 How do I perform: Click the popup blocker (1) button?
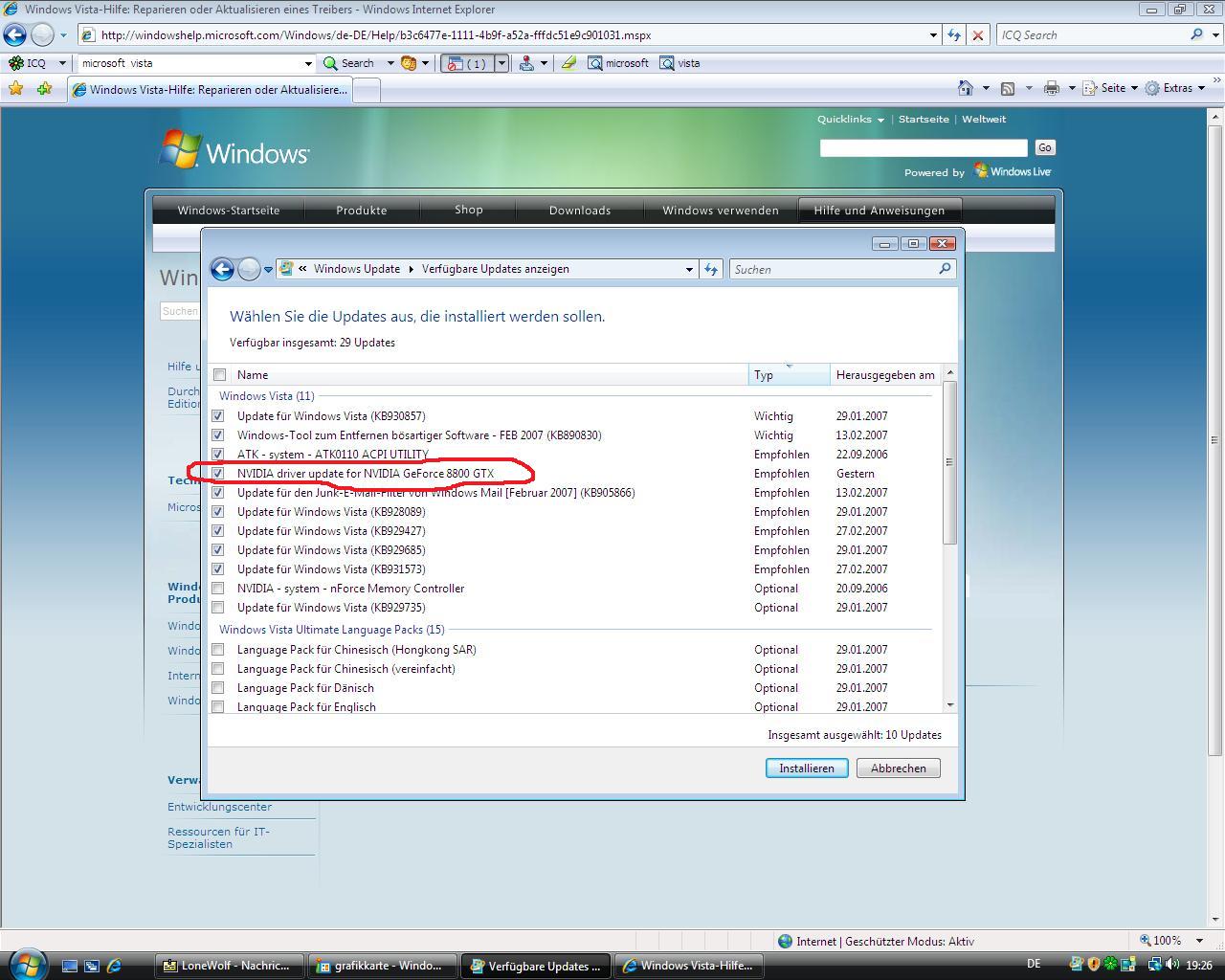pos(467,63)
